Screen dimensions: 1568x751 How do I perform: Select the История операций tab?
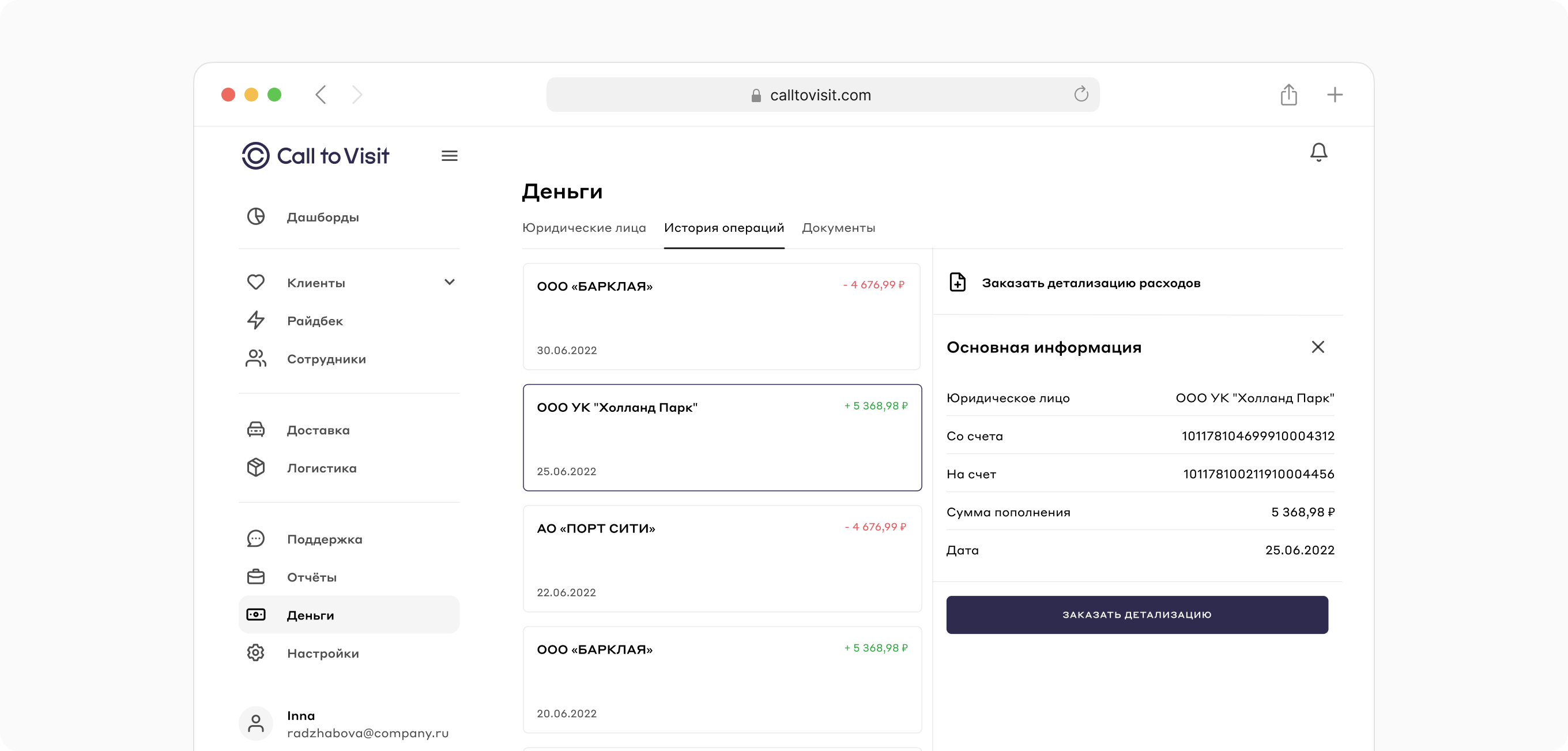pyautogui.click(x=723, y=228)
